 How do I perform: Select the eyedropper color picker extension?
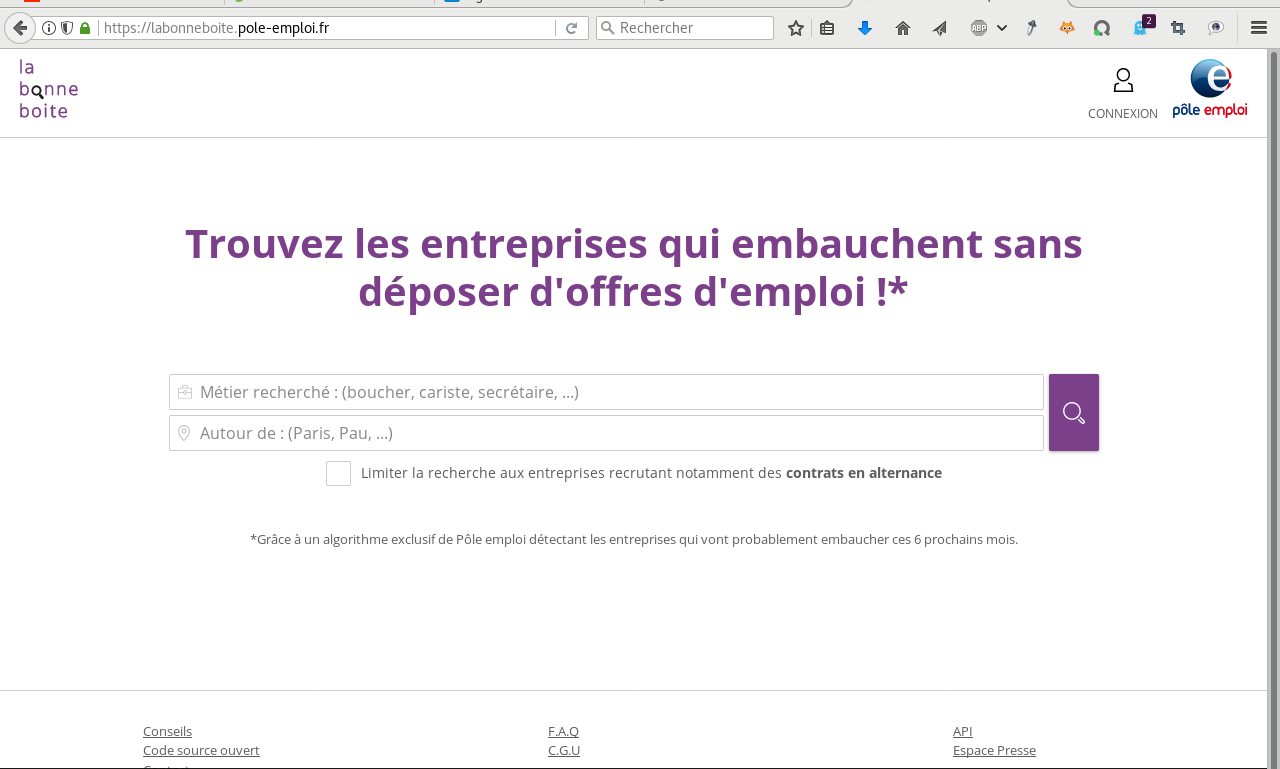click(1031, 28)
